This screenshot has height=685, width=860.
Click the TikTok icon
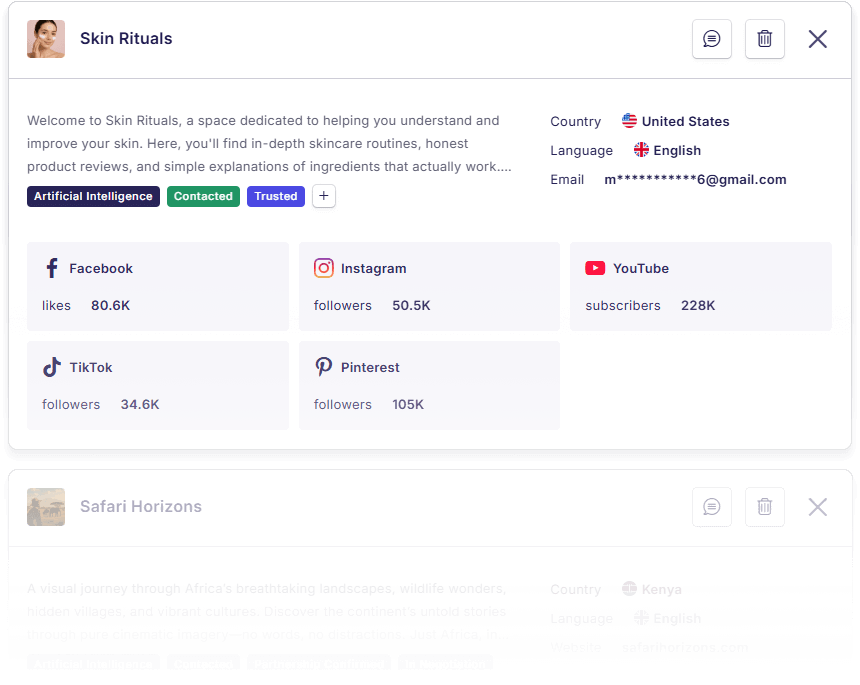(52, 367)
